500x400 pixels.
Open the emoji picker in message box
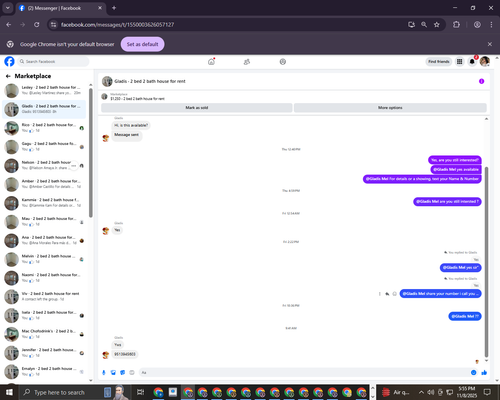click(x=473, y=372)
